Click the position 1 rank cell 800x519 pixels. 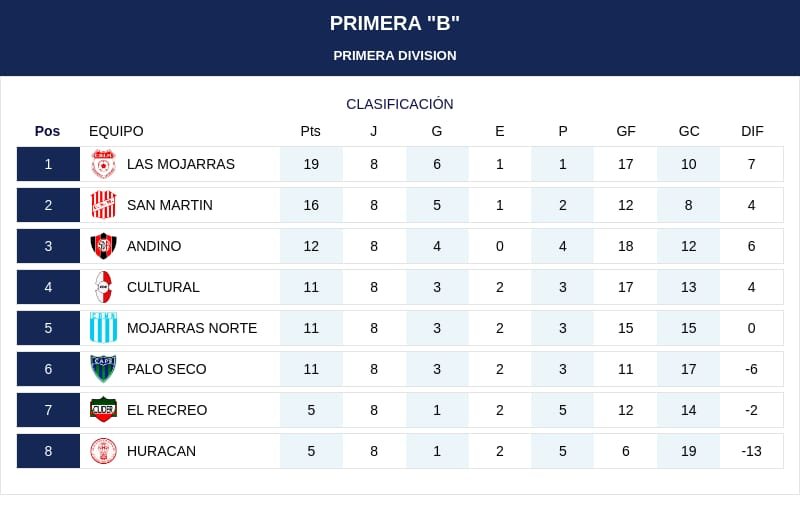coord(48,164)
